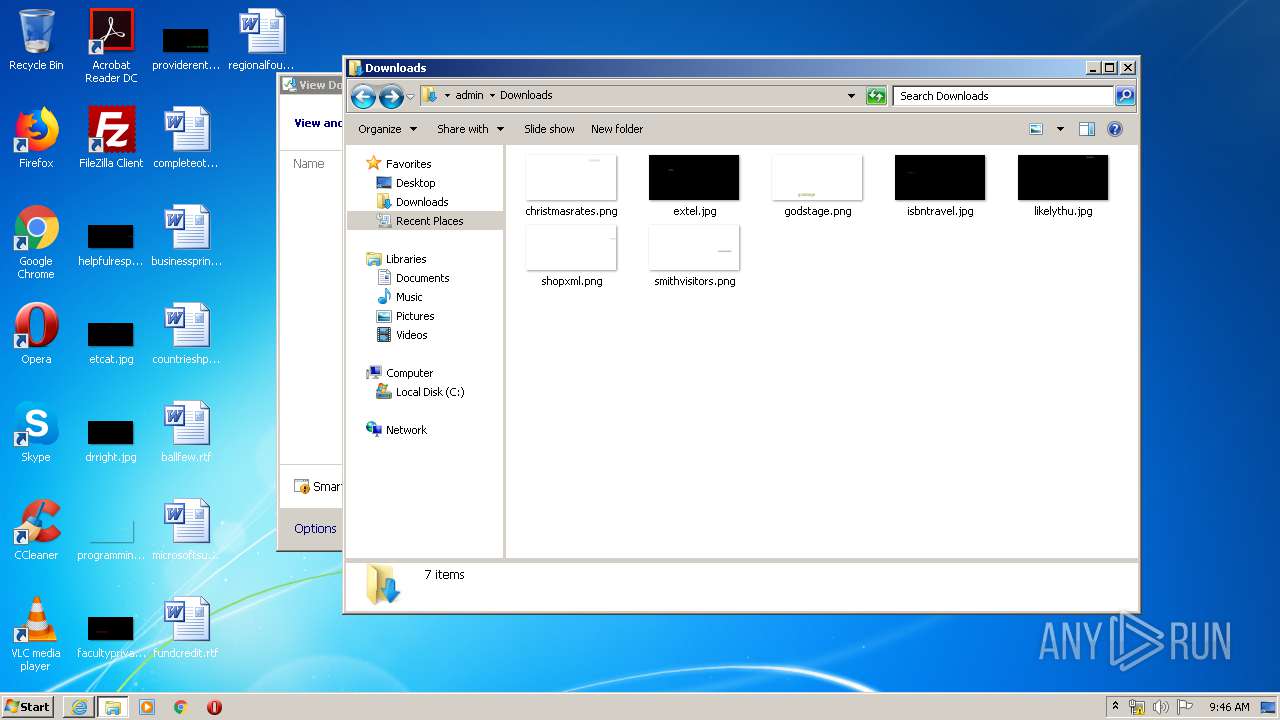
Task: Click the Opera taskbar icon
Action: pos(214,707)
